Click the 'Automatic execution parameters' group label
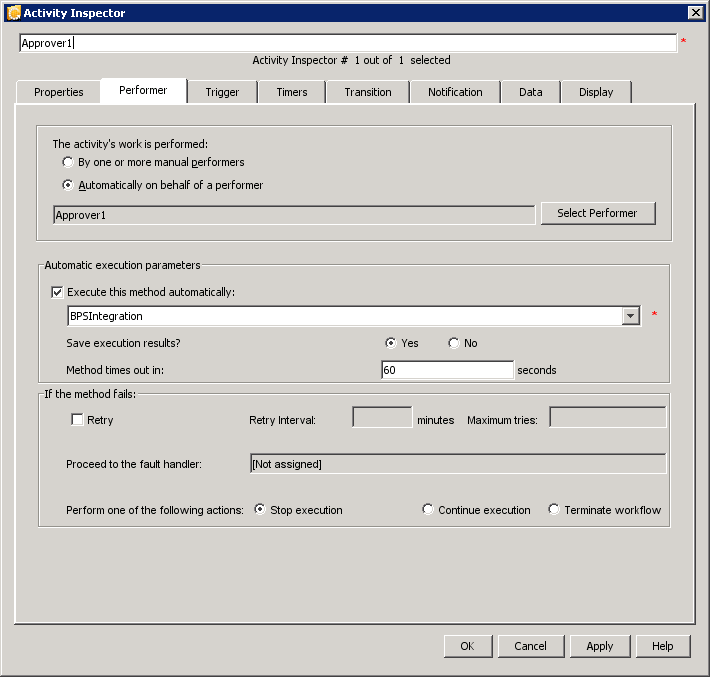 122,265
